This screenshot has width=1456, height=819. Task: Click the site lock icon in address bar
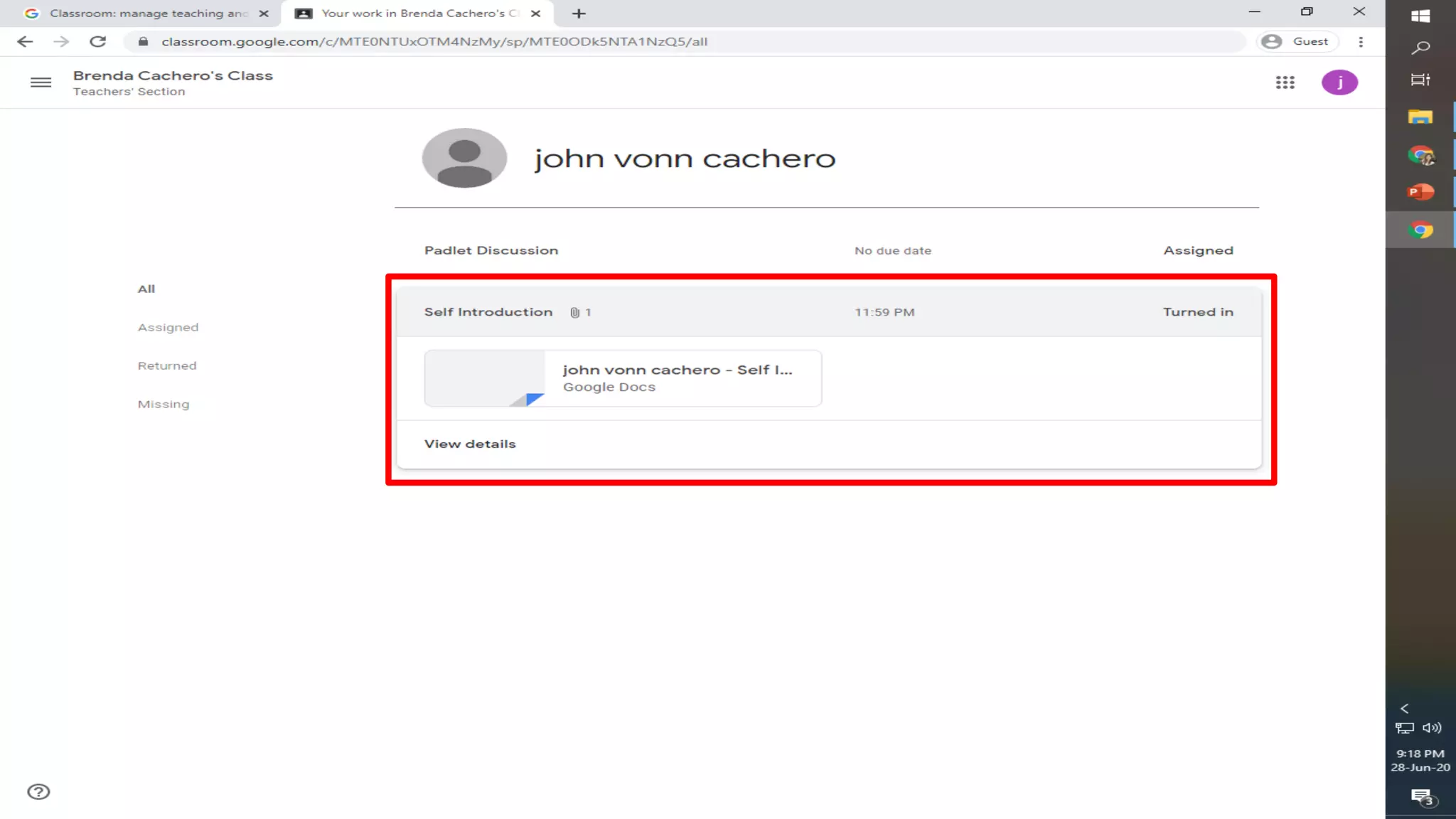pyautogui.click(x=143, y=41)
